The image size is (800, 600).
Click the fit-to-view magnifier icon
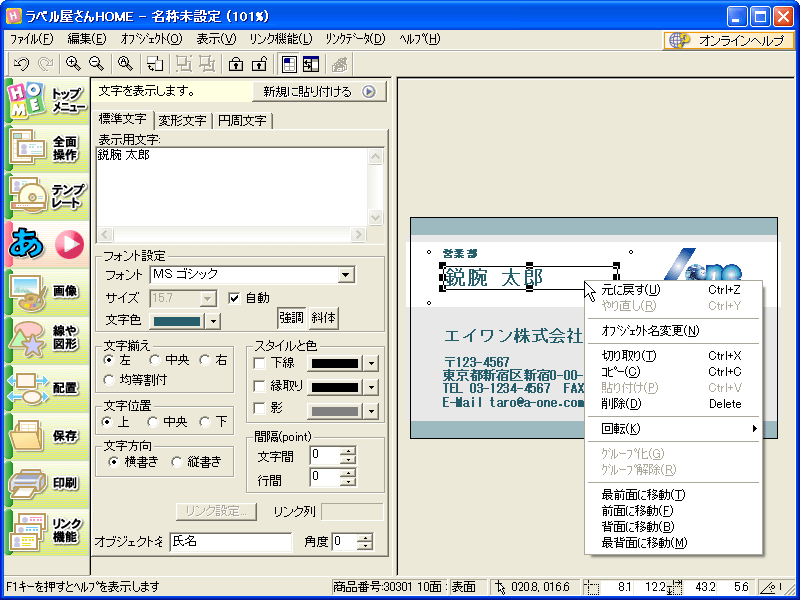click(x=125, y=64)
